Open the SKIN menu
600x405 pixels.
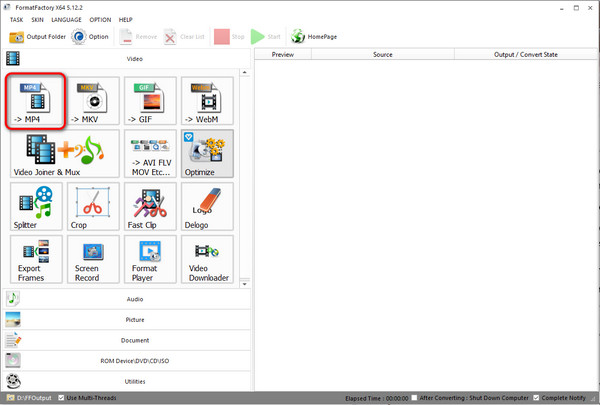[x=37, y=20]
